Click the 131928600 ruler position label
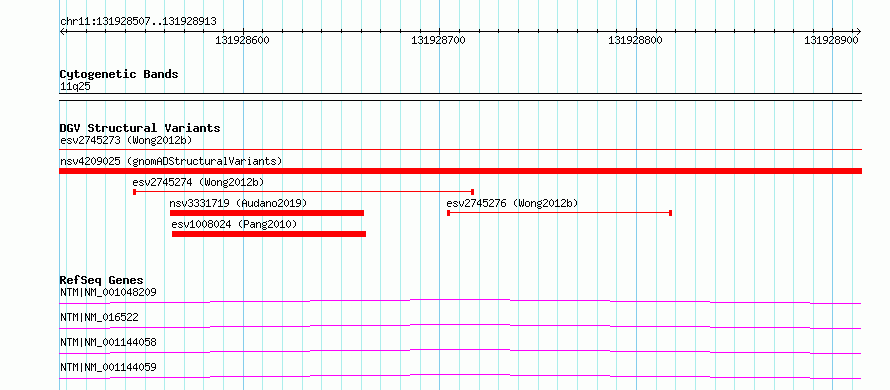The image size is (890, 390). (242, 40)
